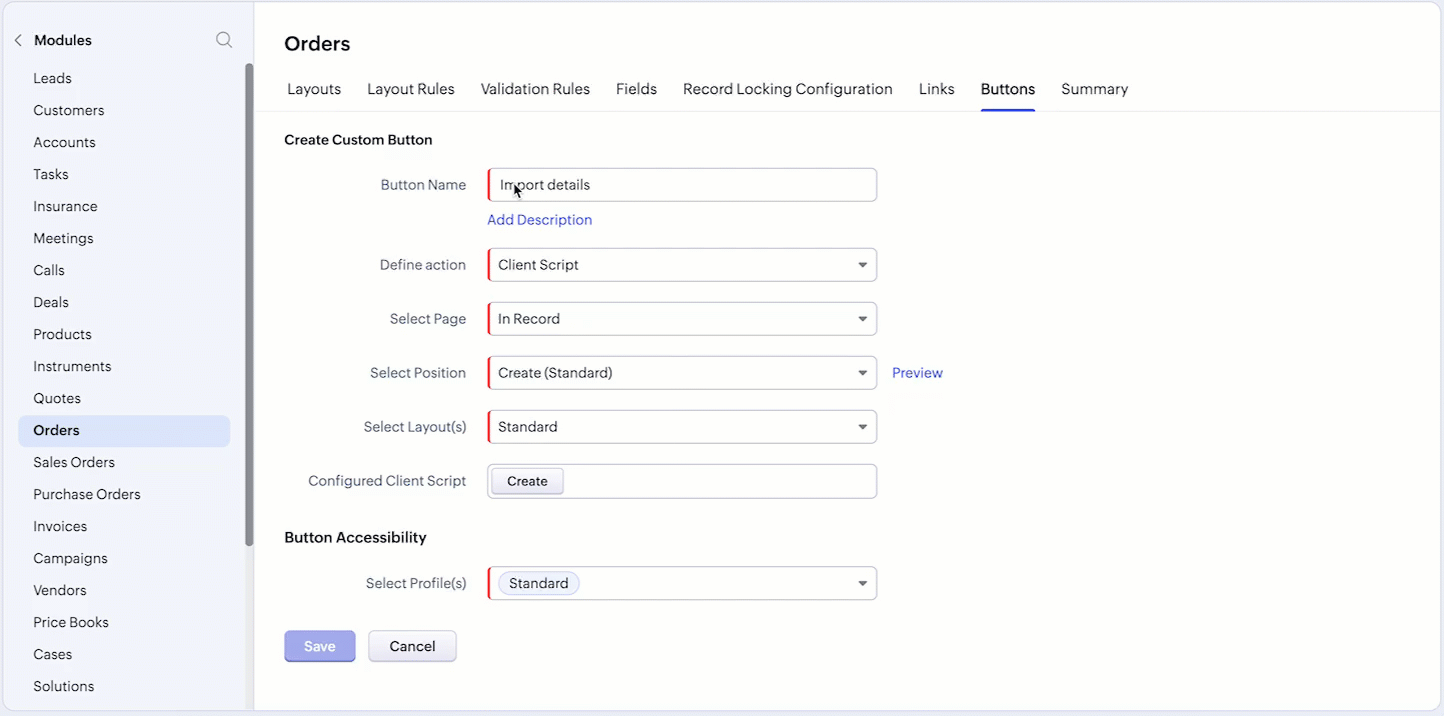This screenshot has height=716, width=1444.
Task: Save the custom button
Action: point(320,646)
